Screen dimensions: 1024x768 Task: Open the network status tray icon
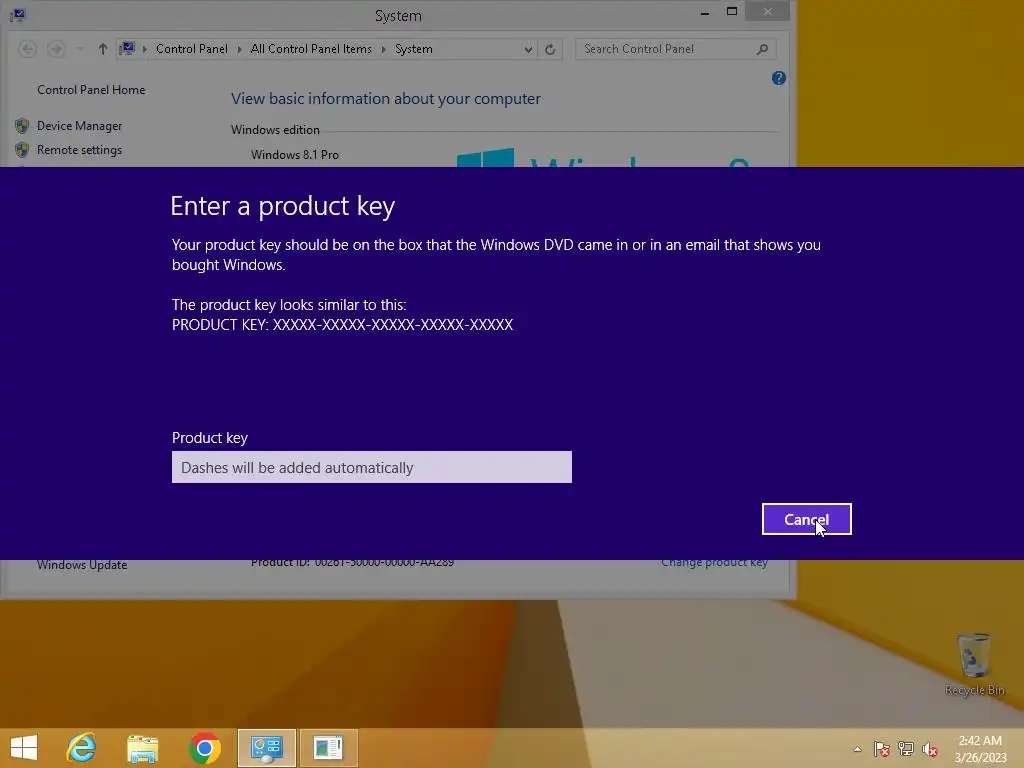tap(906, 749)
